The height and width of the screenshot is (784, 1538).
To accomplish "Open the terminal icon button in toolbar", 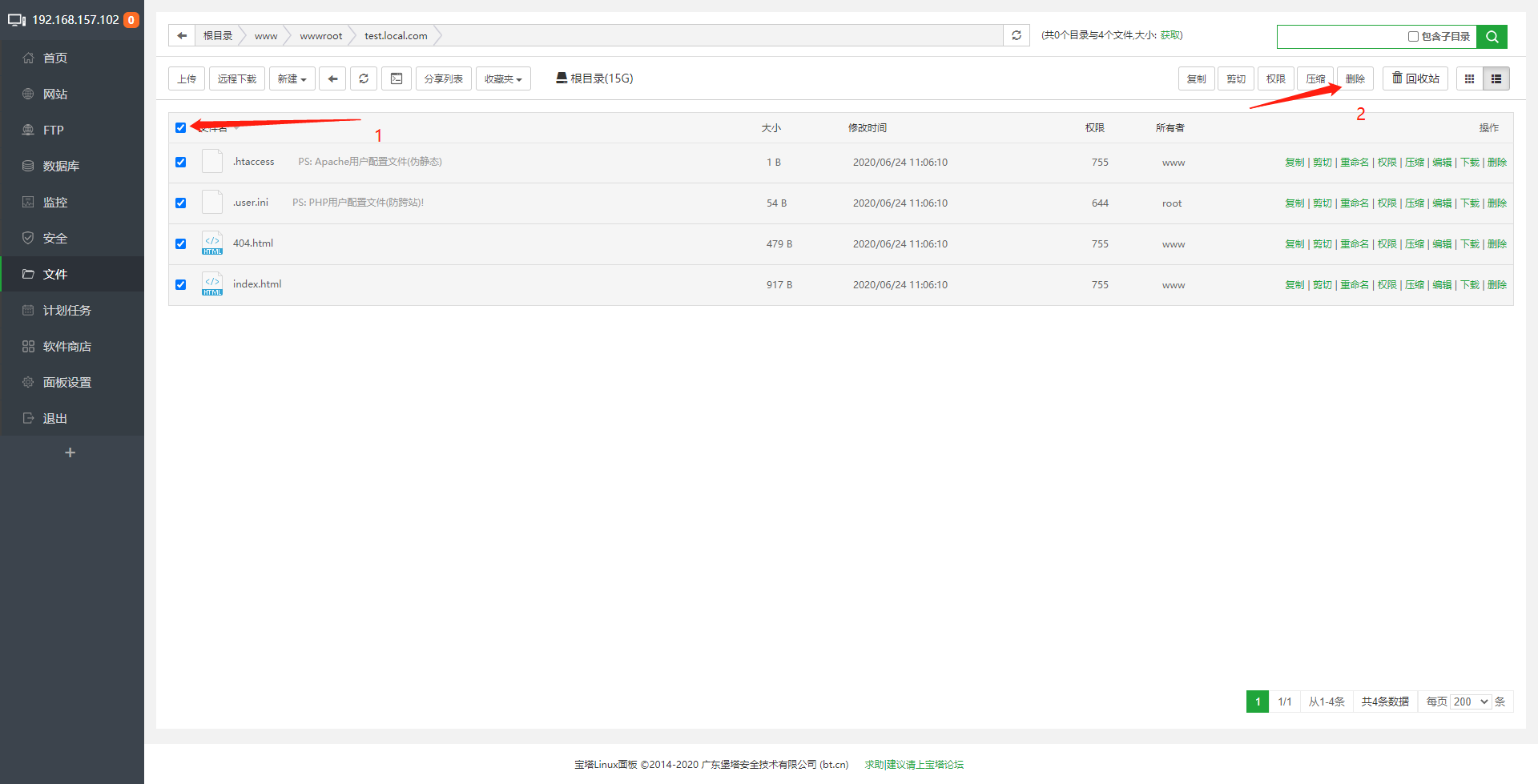I will [397, 78].
